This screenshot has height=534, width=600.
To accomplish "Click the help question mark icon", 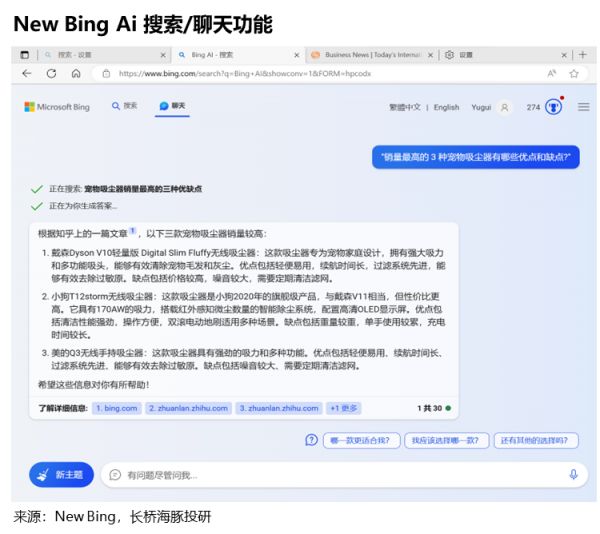I will click(x=312, y=439).
